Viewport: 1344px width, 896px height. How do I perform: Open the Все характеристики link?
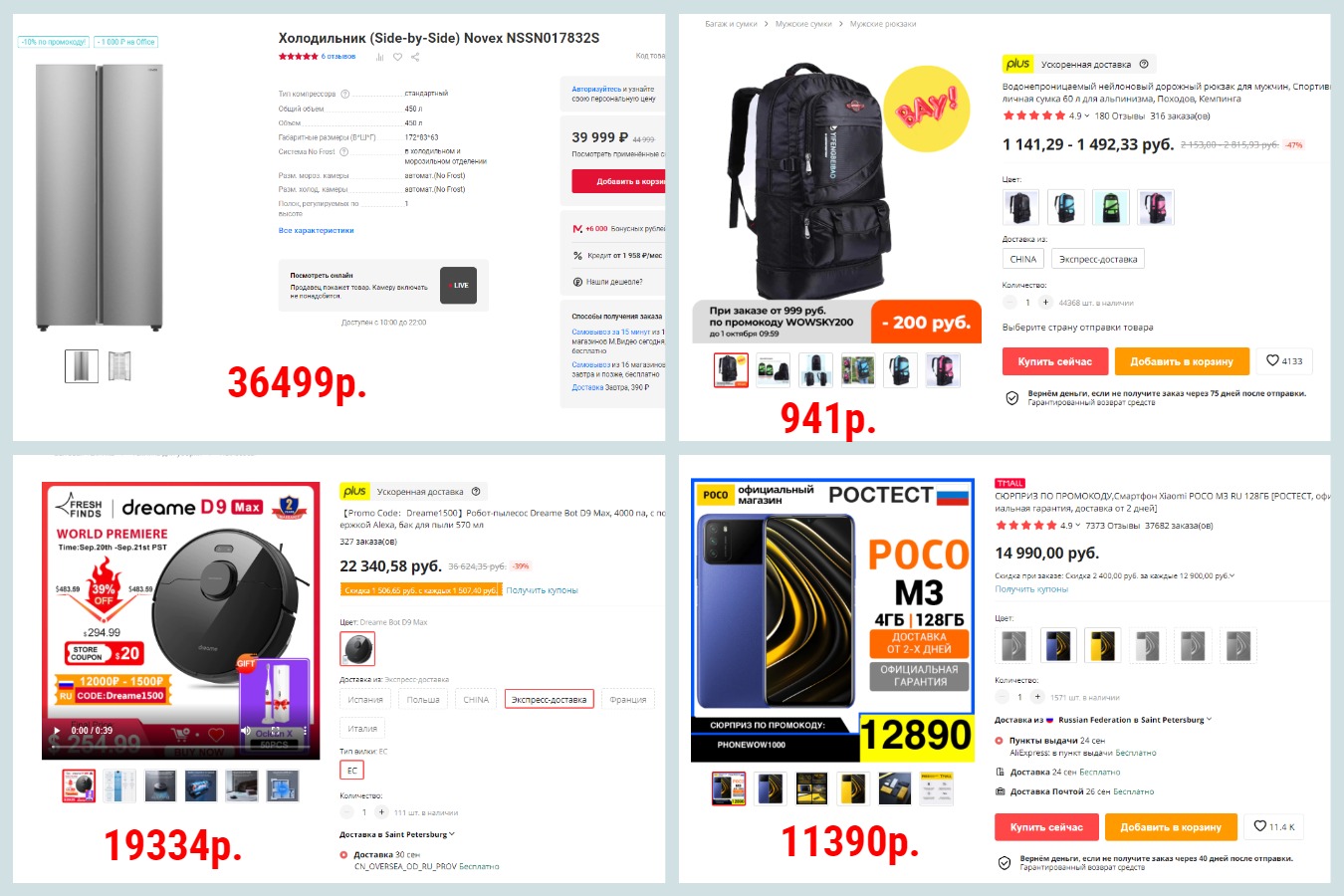[316, 230]
